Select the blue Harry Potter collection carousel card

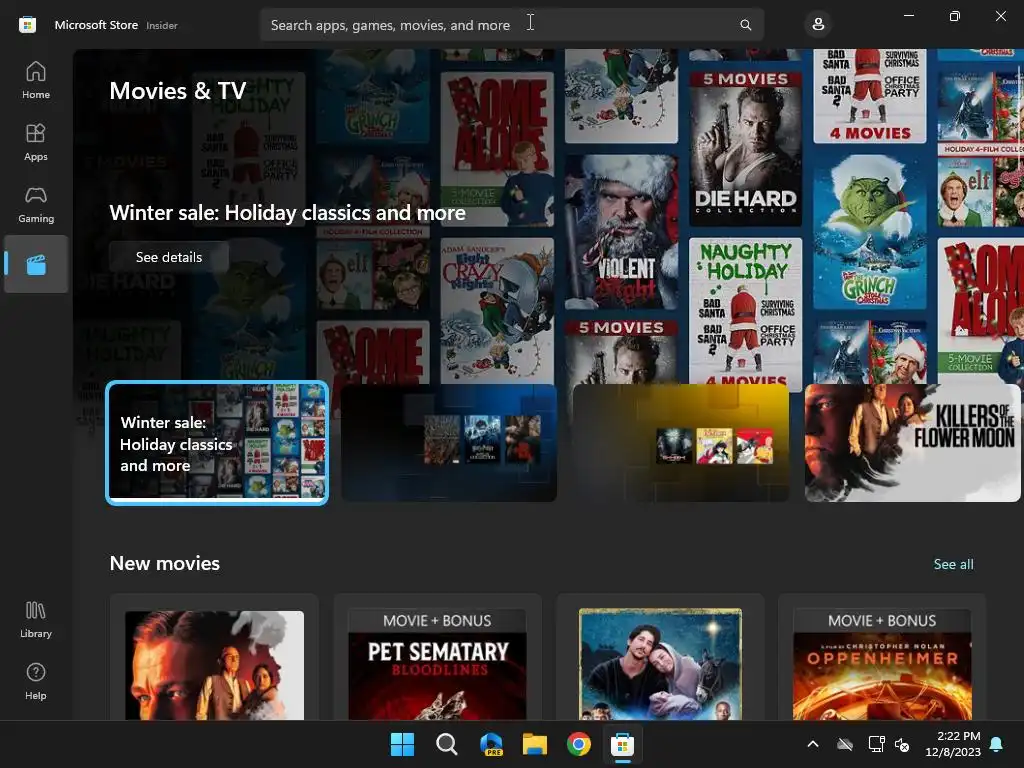click(x=449, y=443)
